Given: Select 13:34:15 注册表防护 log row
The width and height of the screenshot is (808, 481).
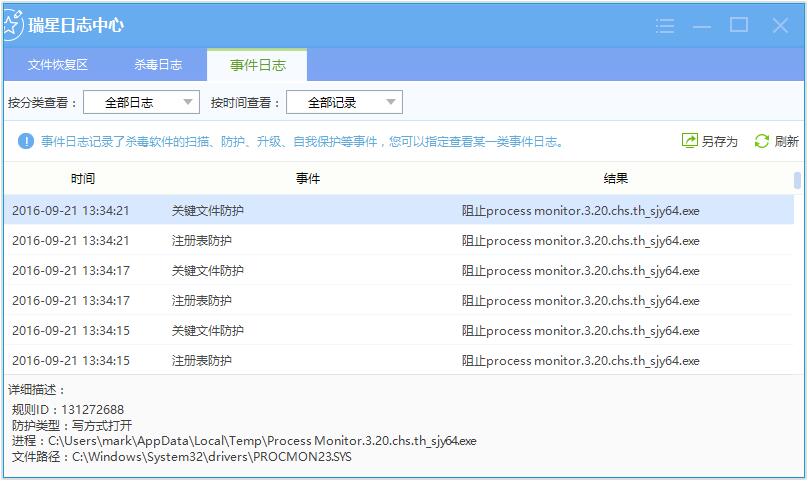Looking at the screenshot, I should pos(399,360).
